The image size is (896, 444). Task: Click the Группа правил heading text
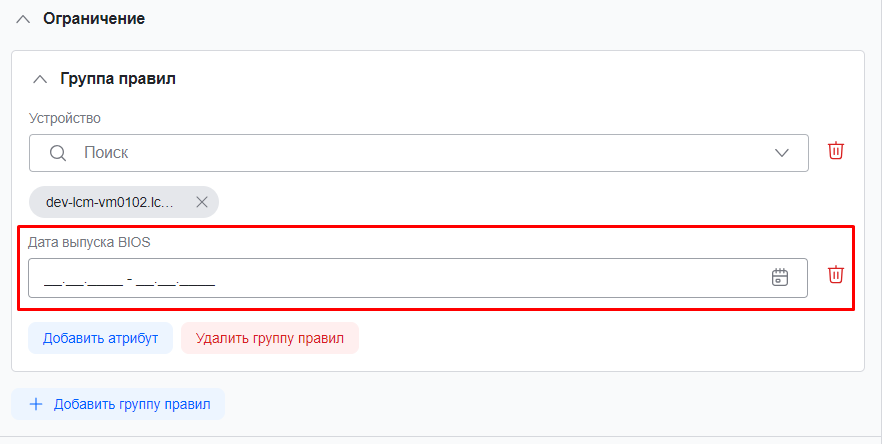point(119,78)
